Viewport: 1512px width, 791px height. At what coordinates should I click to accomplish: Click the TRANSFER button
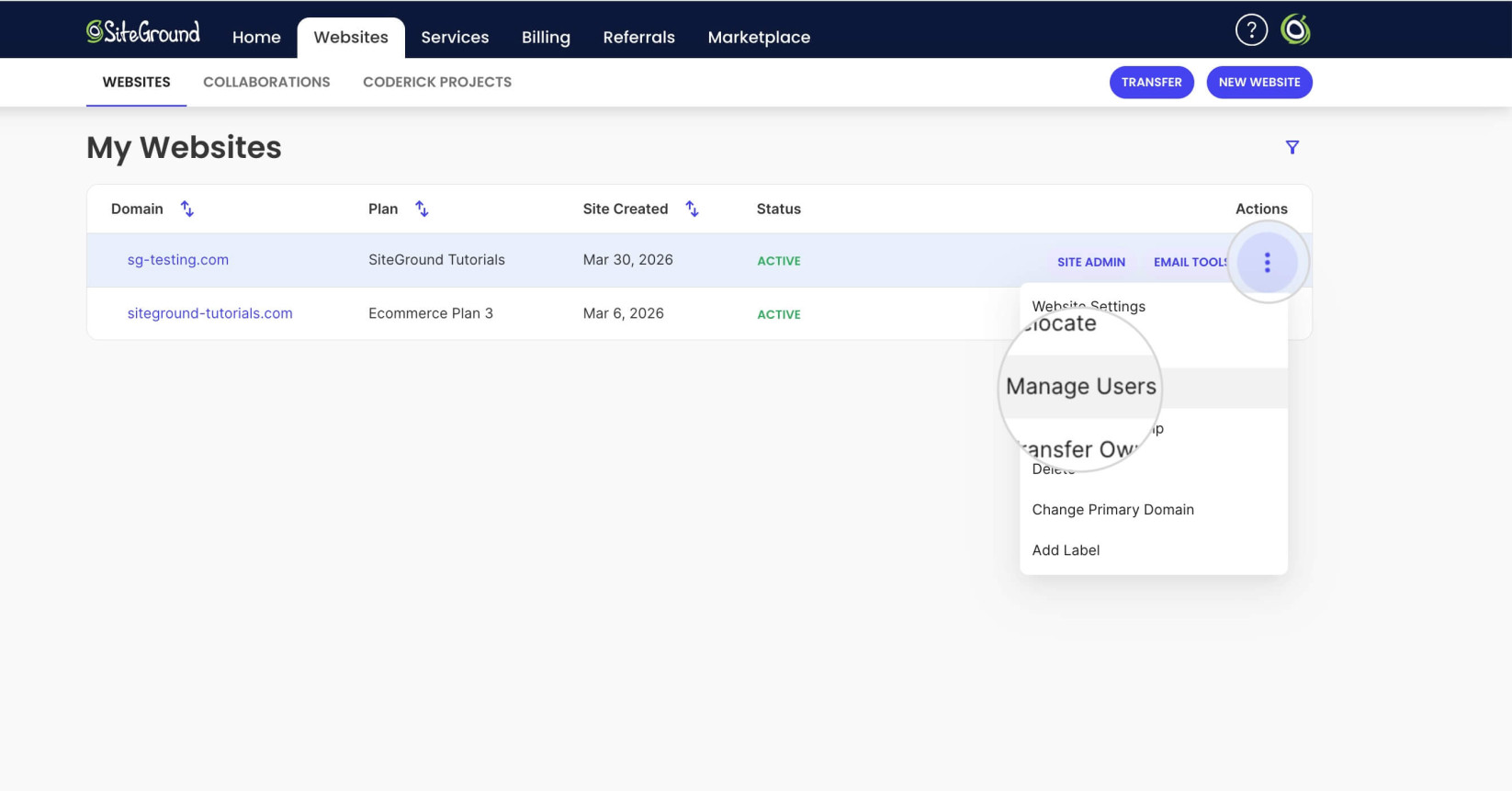point(1151,82)
